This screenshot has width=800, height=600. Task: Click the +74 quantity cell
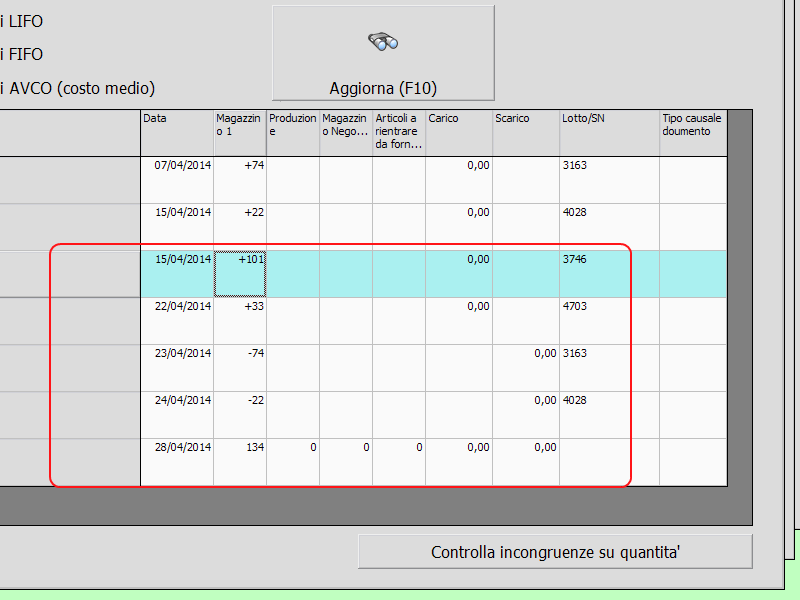240,180
